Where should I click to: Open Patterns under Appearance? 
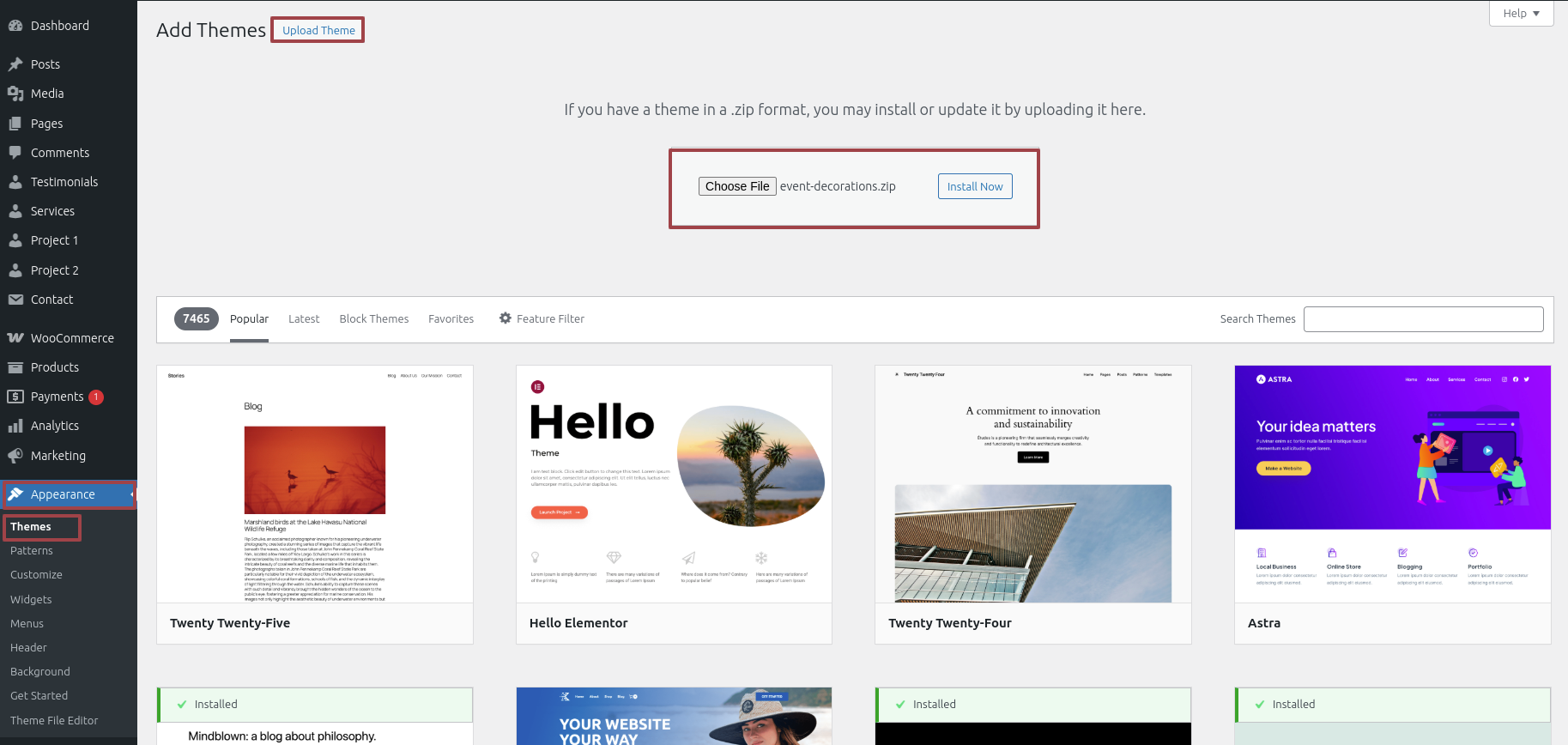[32, 551]
